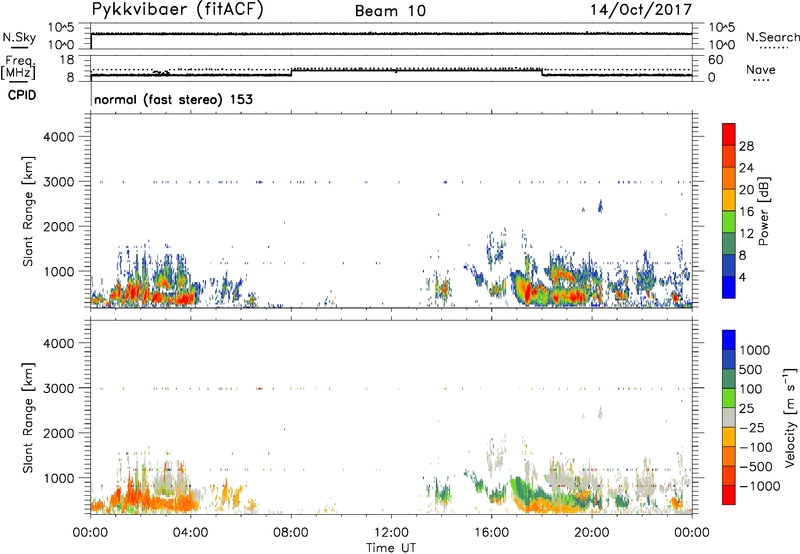The height and width of the screenshot is (554, 800).
Task: Select the 3000 tick on the velocity panel
Action: (58, 388)
